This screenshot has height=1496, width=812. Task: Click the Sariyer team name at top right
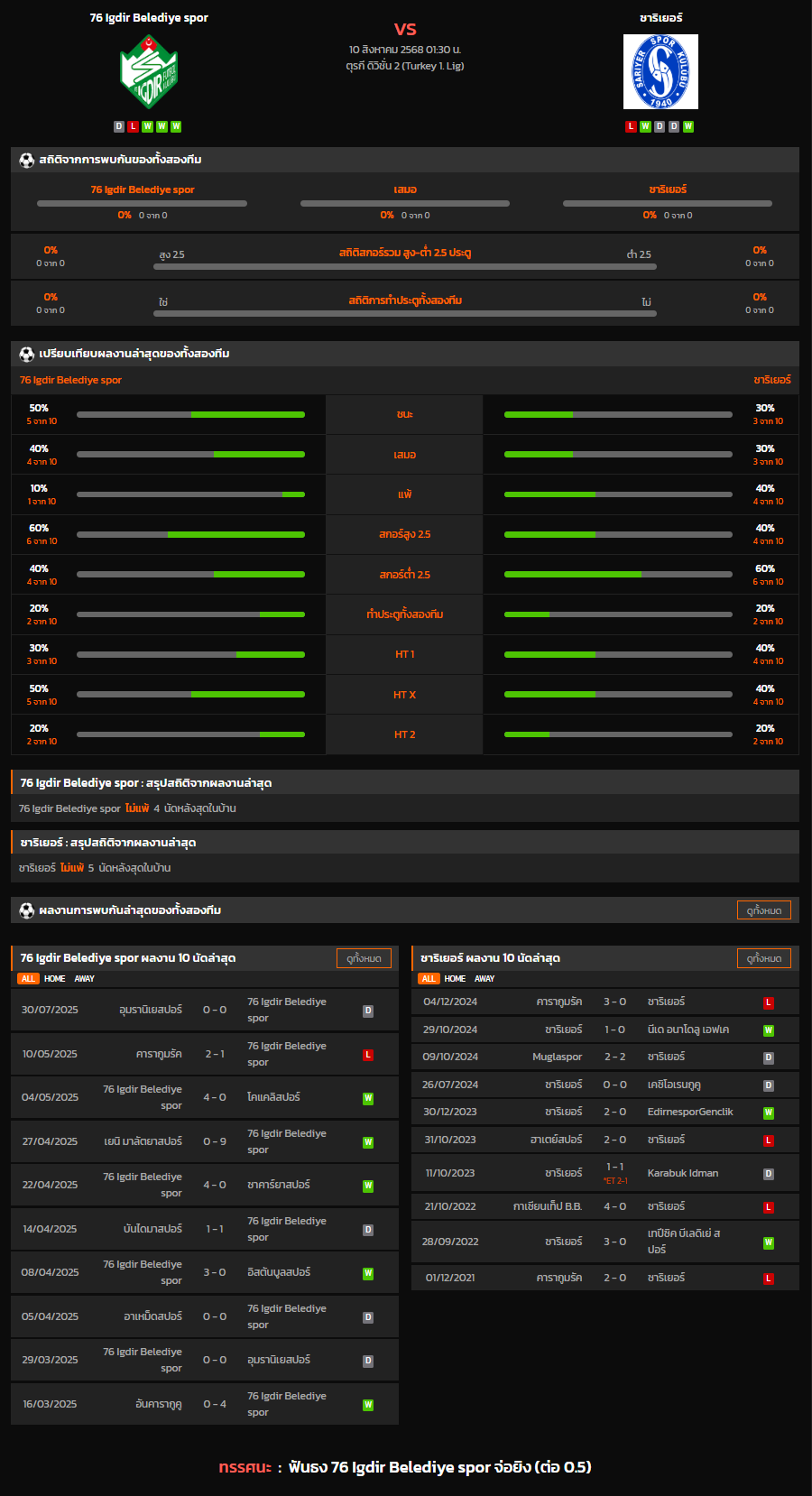pyautogui.click(x=661, y=17)
